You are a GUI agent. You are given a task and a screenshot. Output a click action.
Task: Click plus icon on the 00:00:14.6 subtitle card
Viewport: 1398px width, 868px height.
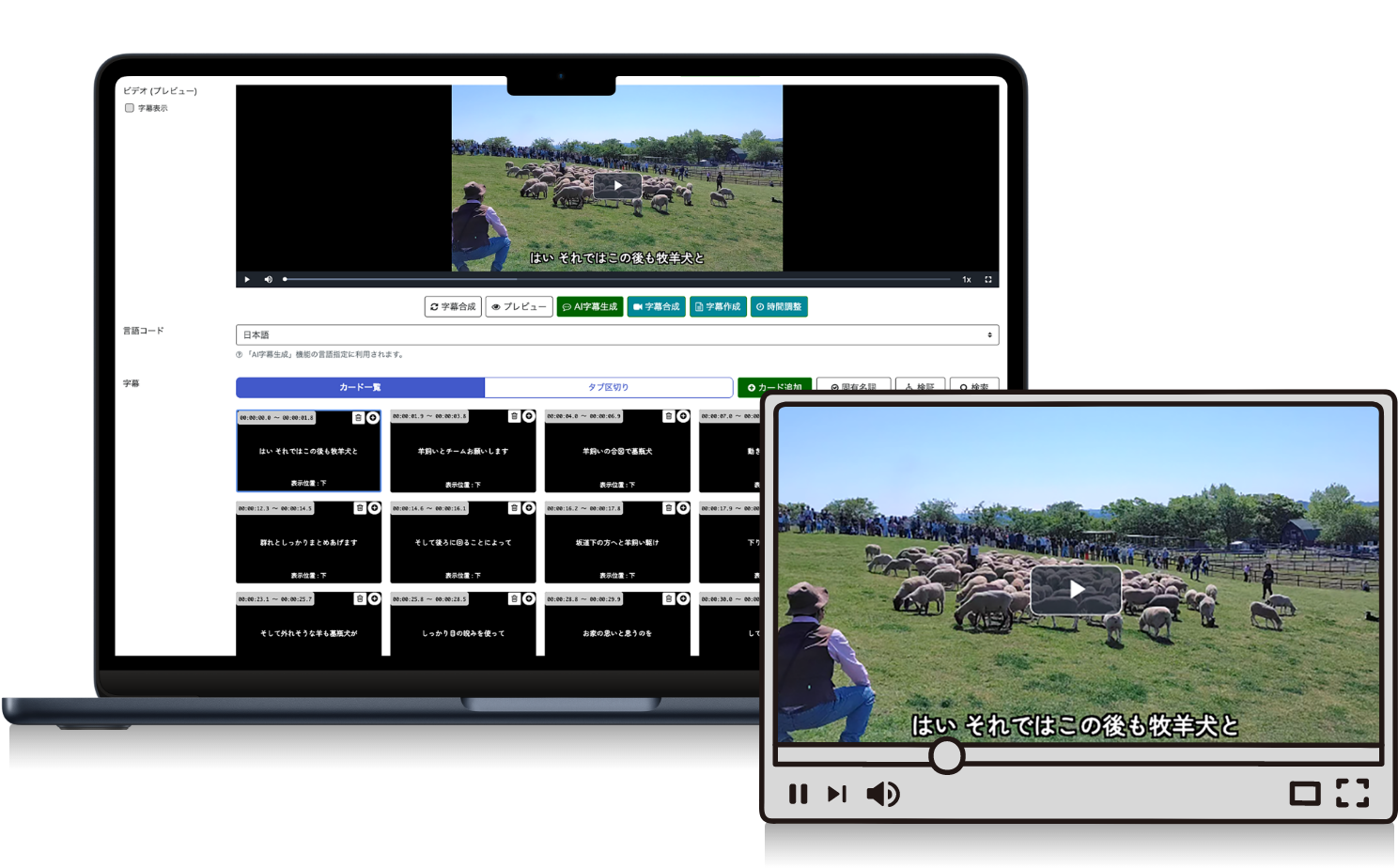tap(529, 508)
